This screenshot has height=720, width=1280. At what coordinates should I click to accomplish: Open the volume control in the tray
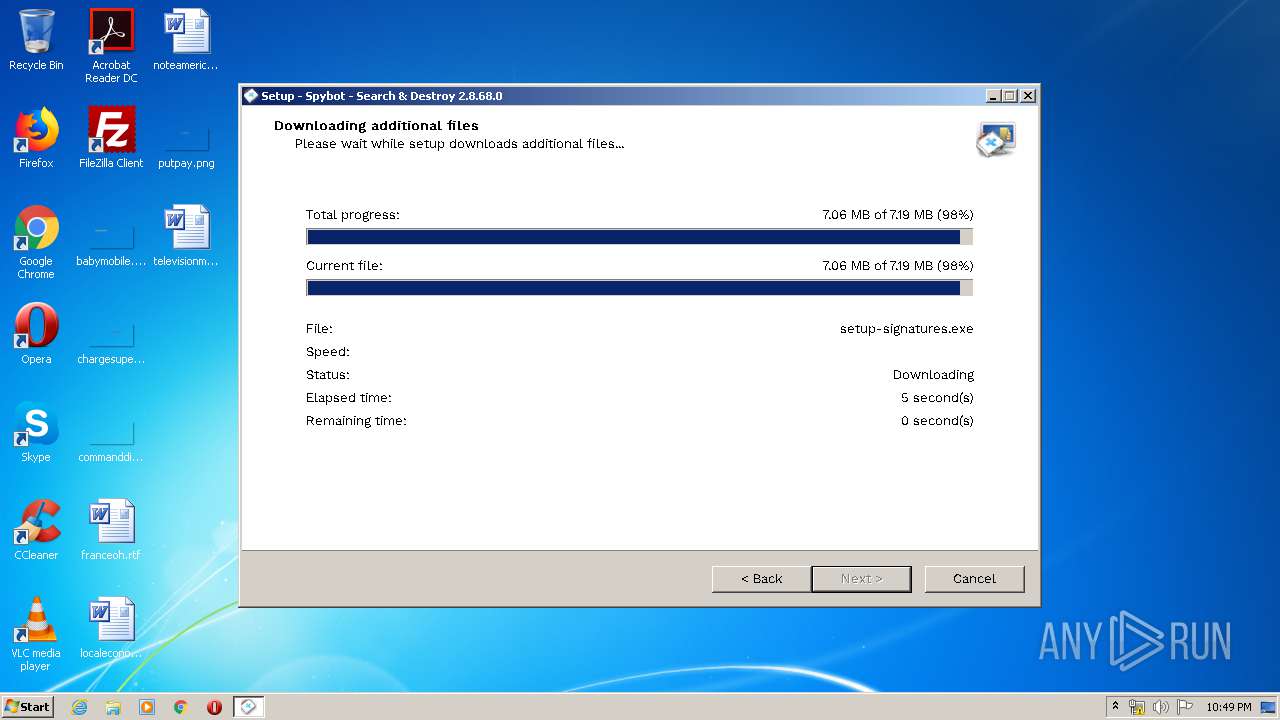click(1161, 707)
